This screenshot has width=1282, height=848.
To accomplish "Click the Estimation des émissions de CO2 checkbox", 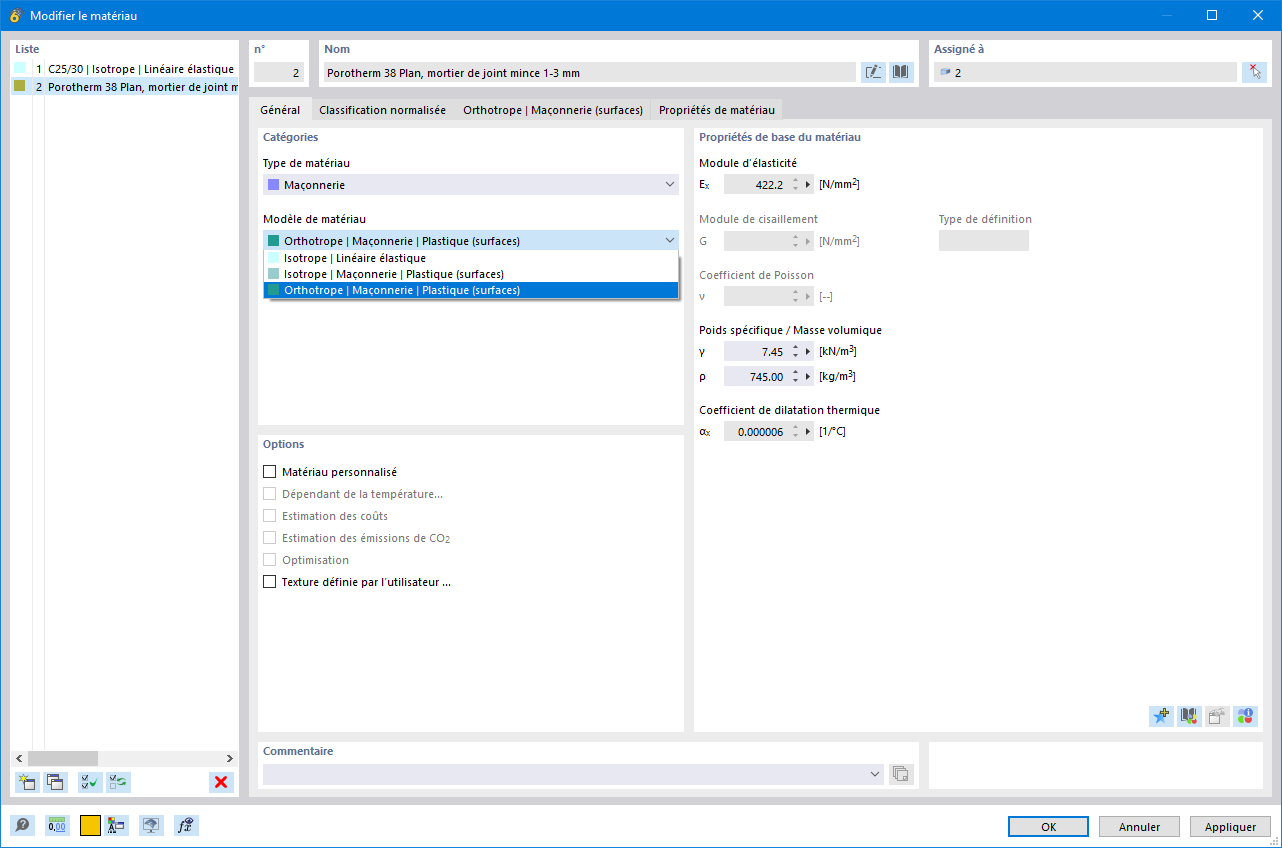I will (269, 538).
